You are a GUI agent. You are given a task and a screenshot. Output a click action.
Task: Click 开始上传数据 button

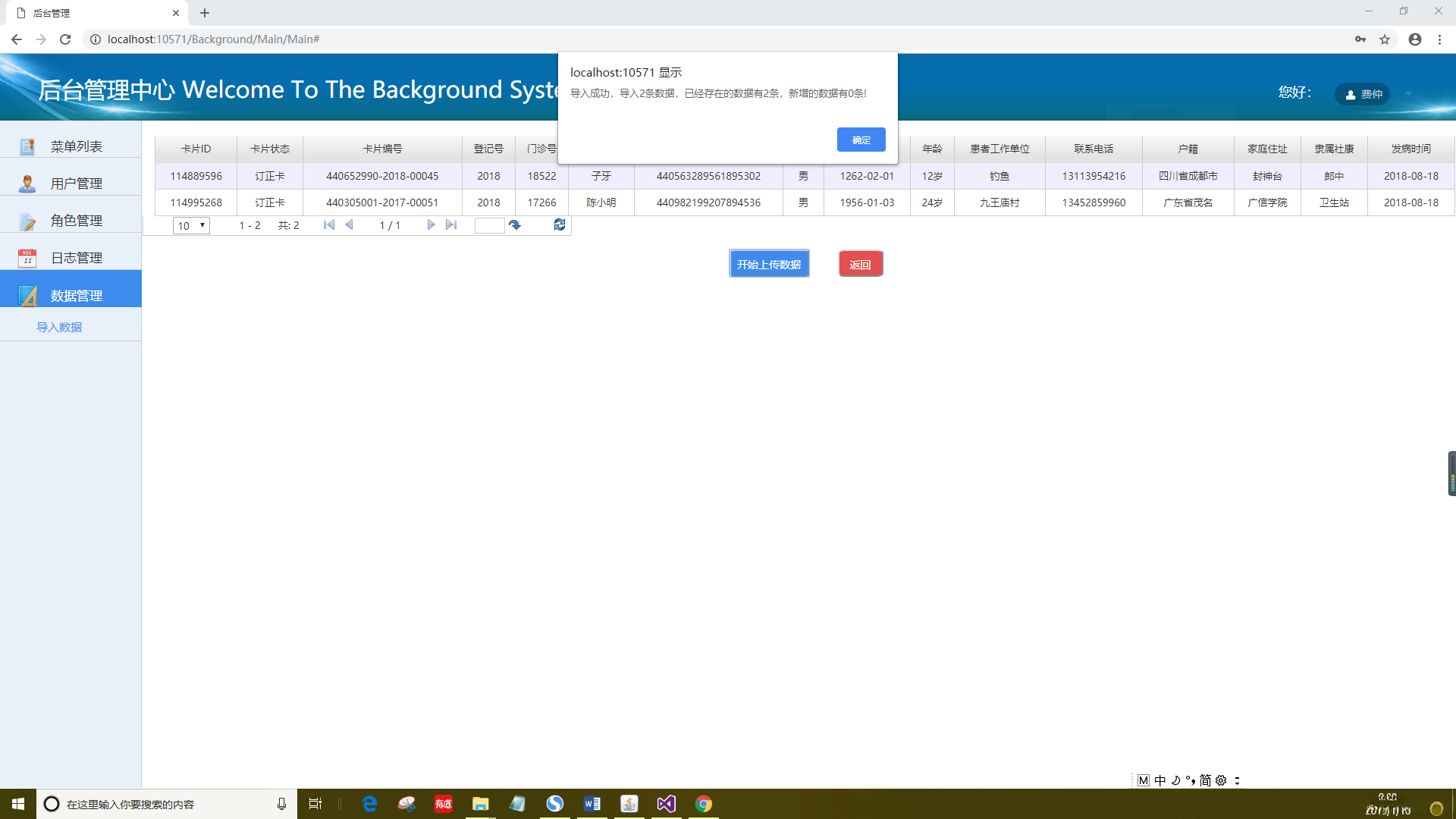(769, 265)
